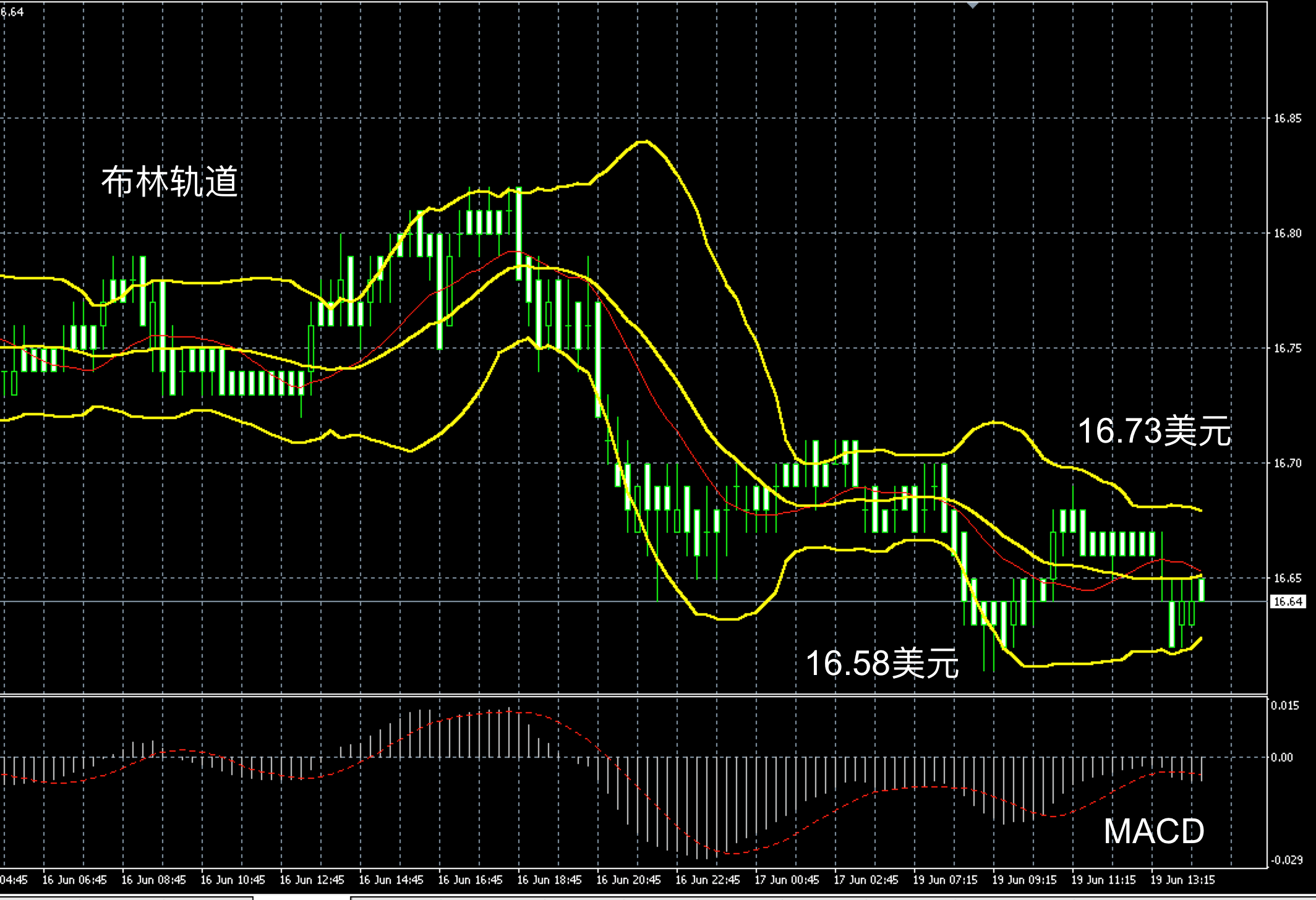The width and height of the screenshot is (1316, 900).
Task: Click the highlighted 16.64 current price tag
Action: (1288, 601)
